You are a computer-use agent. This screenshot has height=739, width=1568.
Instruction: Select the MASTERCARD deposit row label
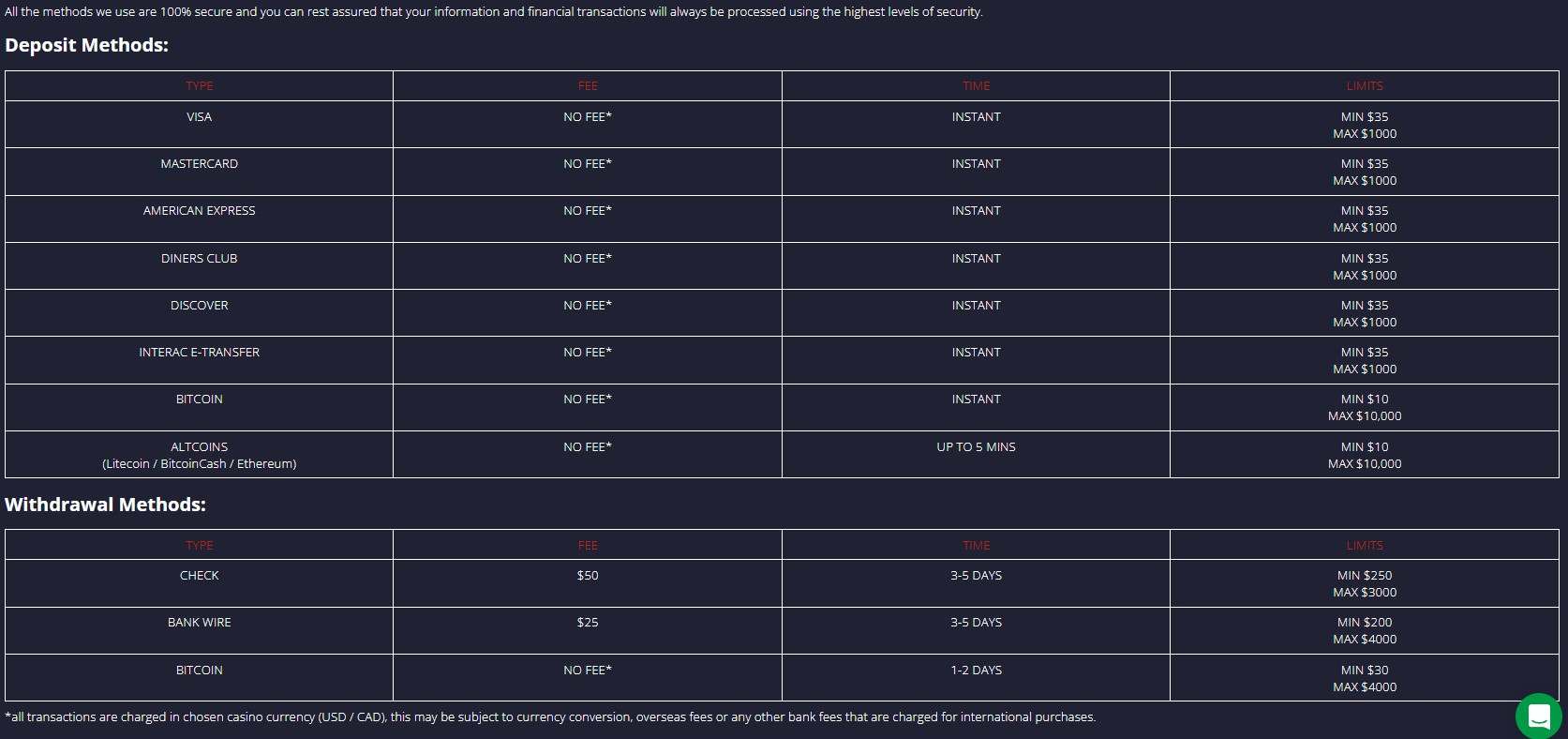pos(199,164)
